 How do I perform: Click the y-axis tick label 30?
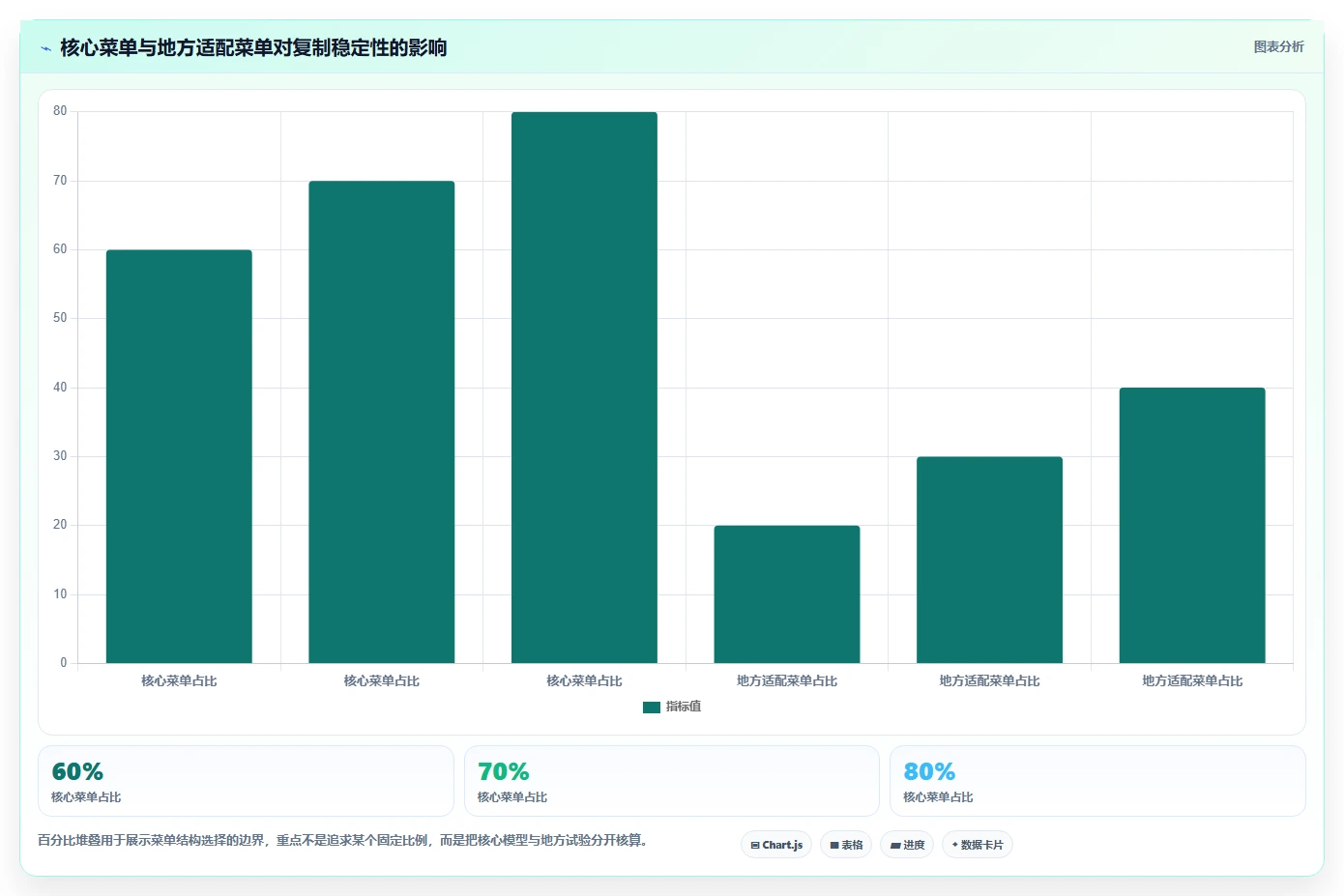click(x=60, y=456)
